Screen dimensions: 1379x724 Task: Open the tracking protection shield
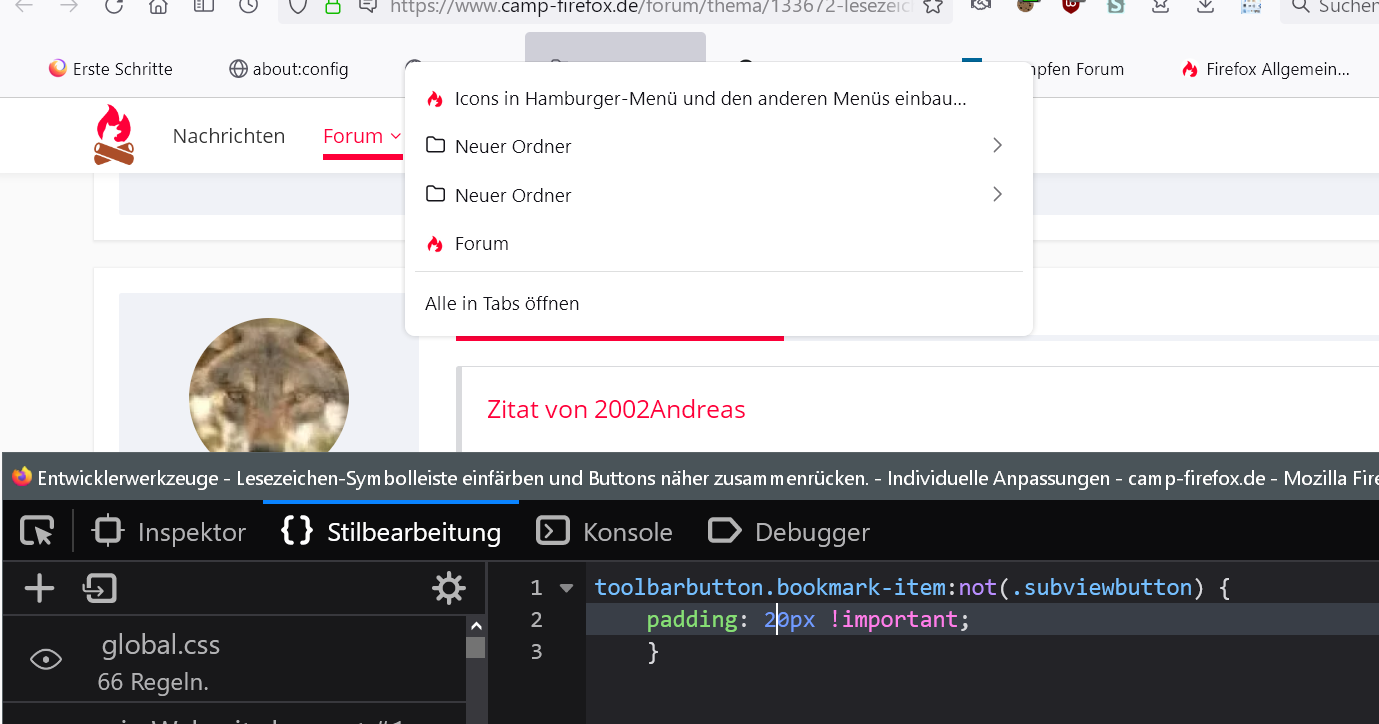298,7
